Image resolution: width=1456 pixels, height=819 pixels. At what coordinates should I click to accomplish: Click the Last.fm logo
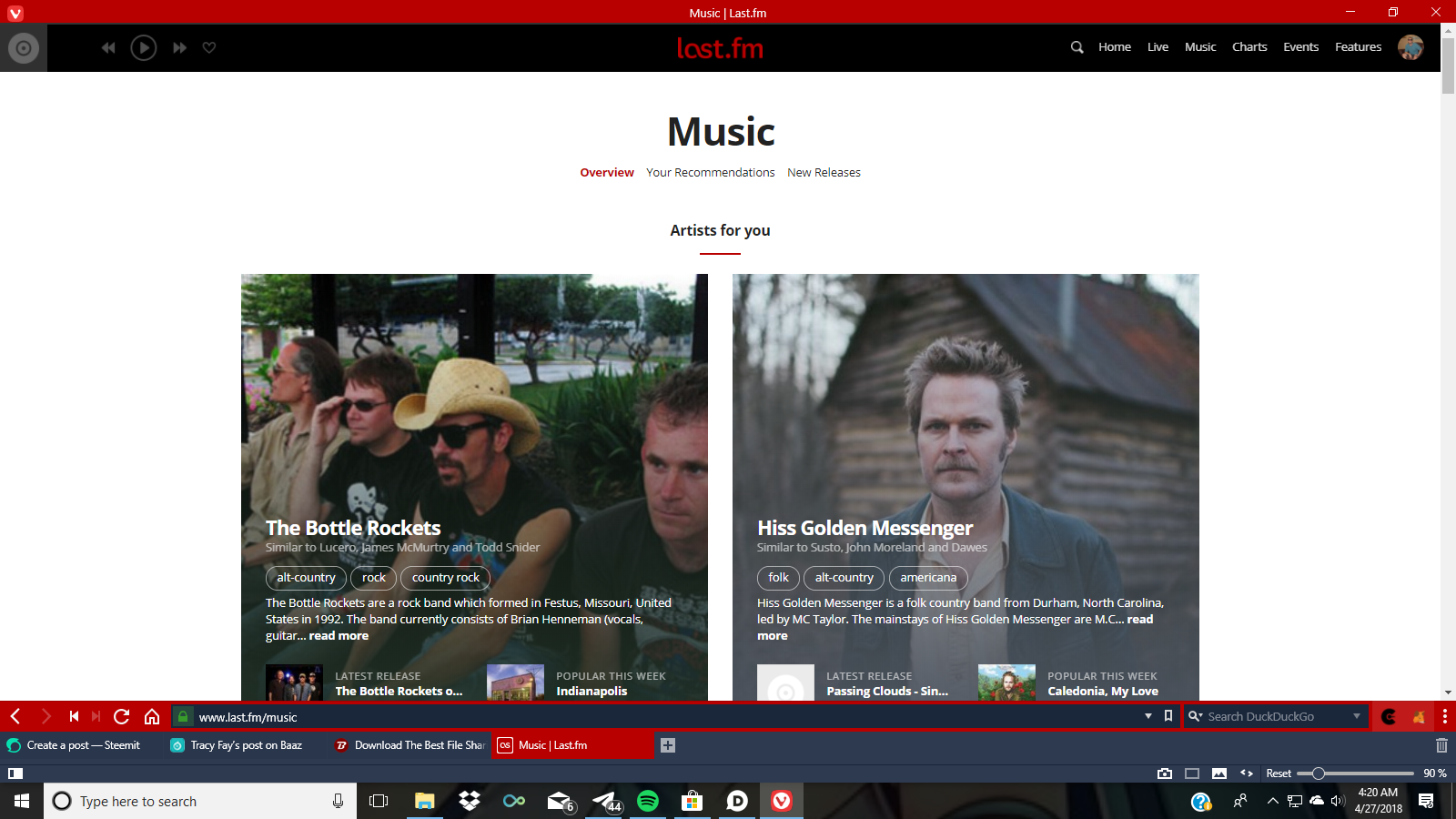coord(720,47)
